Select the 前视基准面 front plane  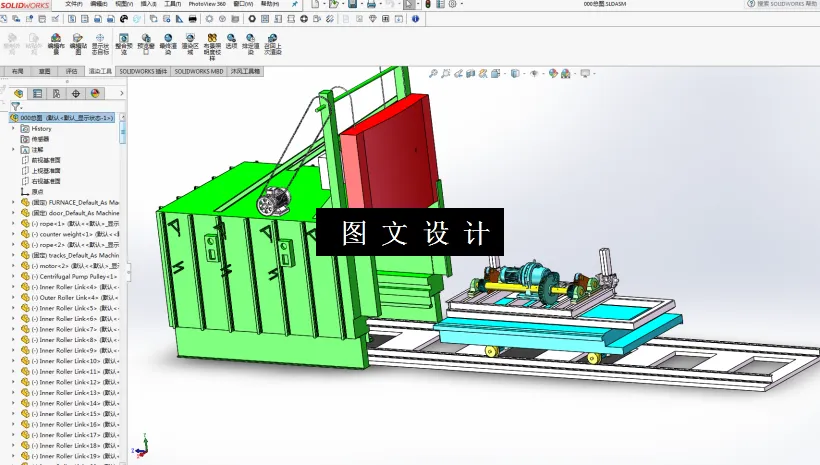click(x=41, y=160)
